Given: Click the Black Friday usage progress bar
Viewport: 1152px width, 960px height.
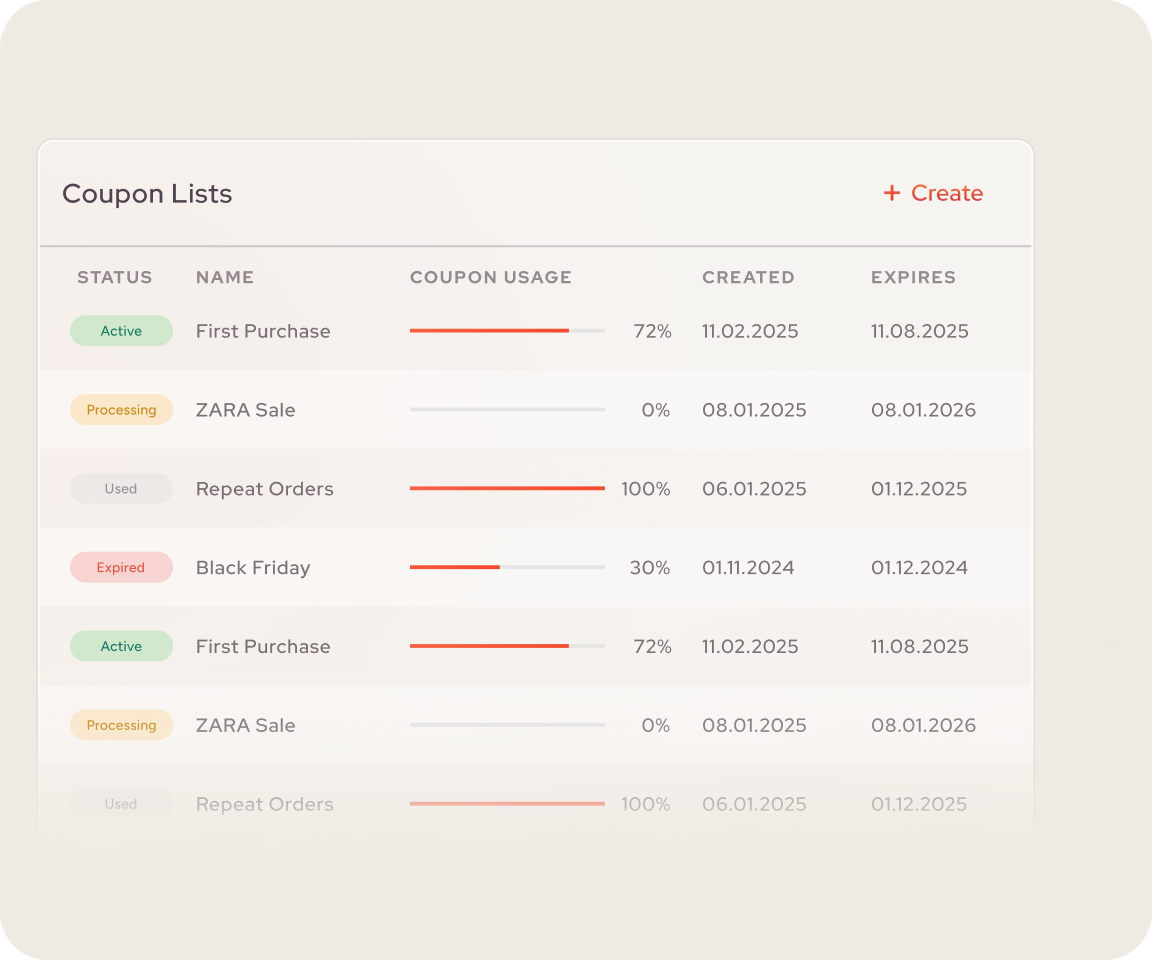Looking at the screenshot, I should pos(507,568).
